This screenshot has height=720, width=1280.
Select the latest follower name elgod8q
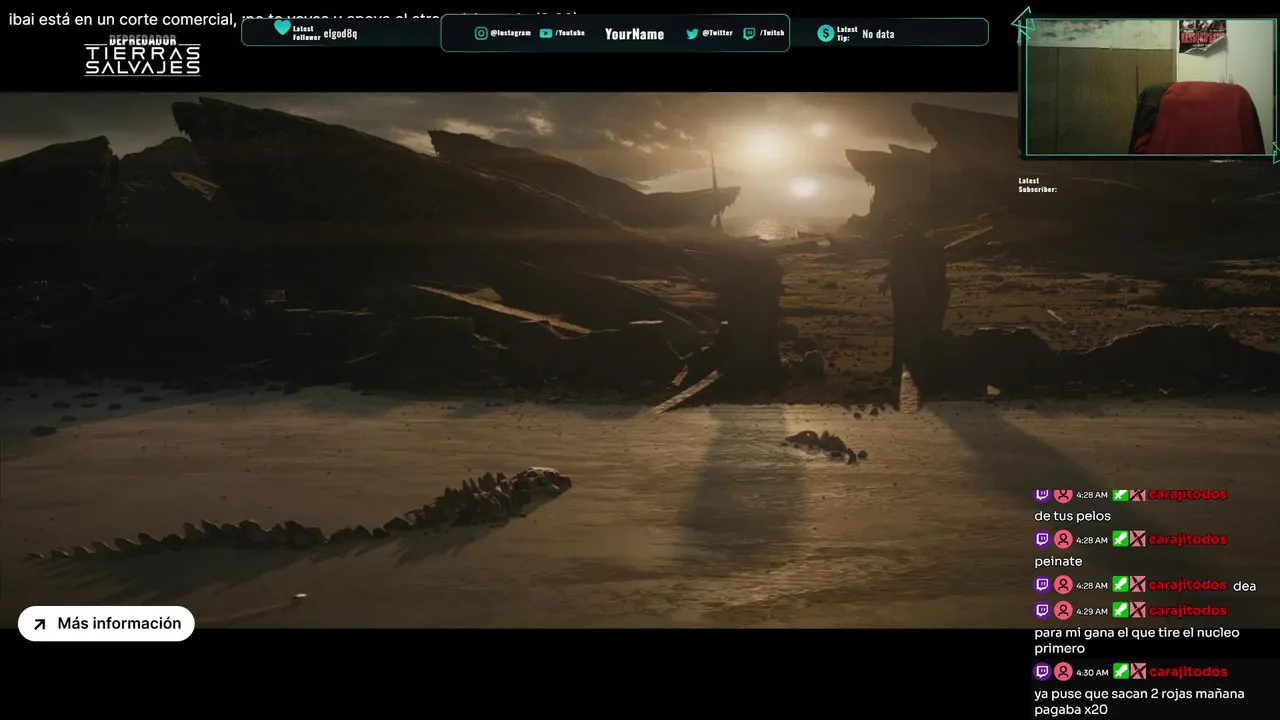340,34
